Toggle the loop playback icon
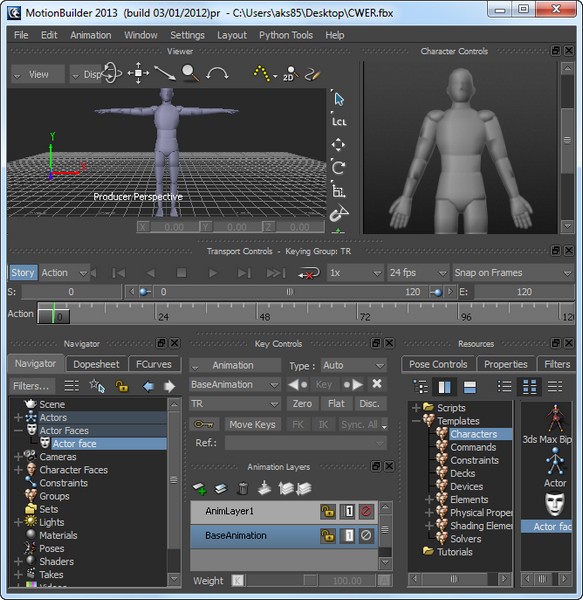Image resolution: width=583 pixels, height=600 pixels. 308,273
